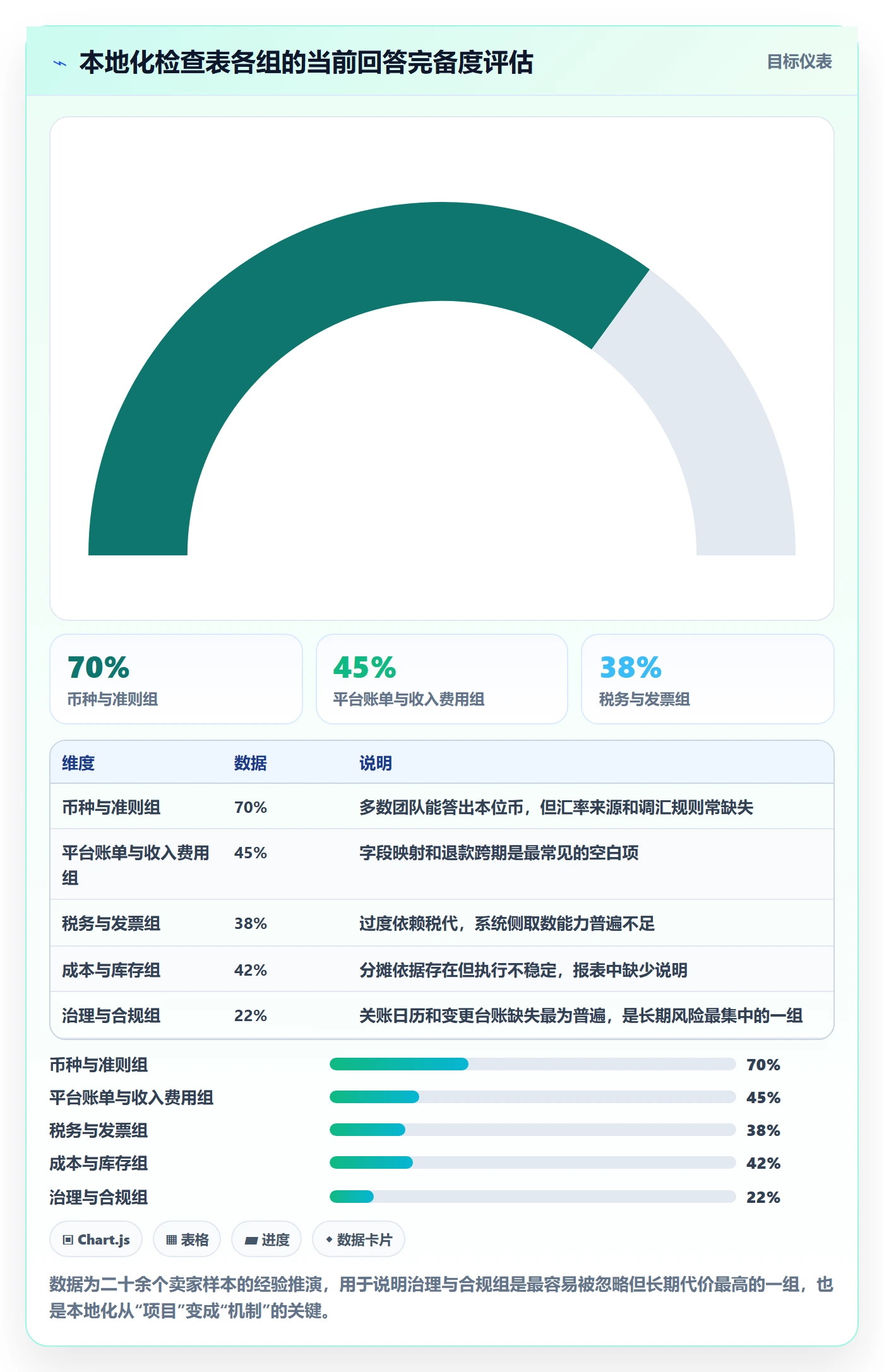The width and height of the screenshot is (884, 1372).
Task: Click text 关账日历和变更台账缺失最为普遍
Action: coord(482,1015)
